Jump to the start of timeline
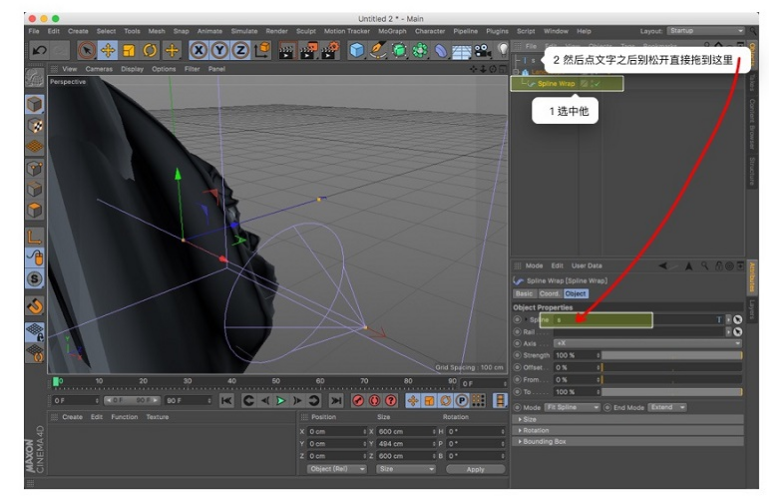The height and width of the screenshot is (503, 769). coord(227,400)
